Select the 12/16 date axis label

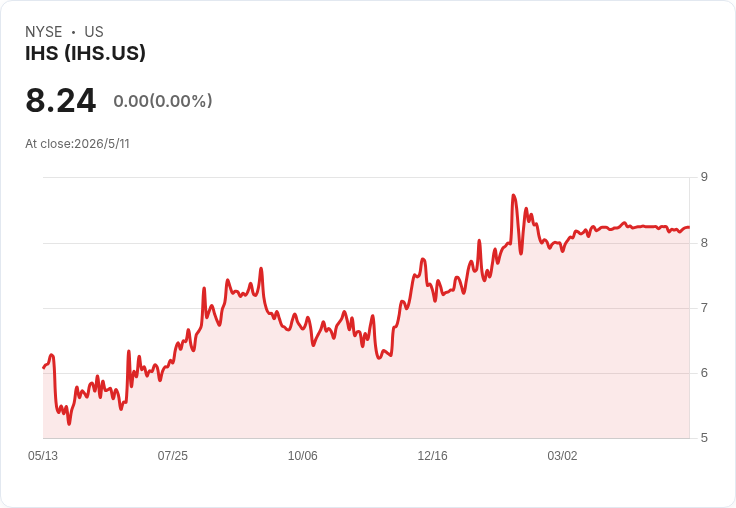coord(432,455)
